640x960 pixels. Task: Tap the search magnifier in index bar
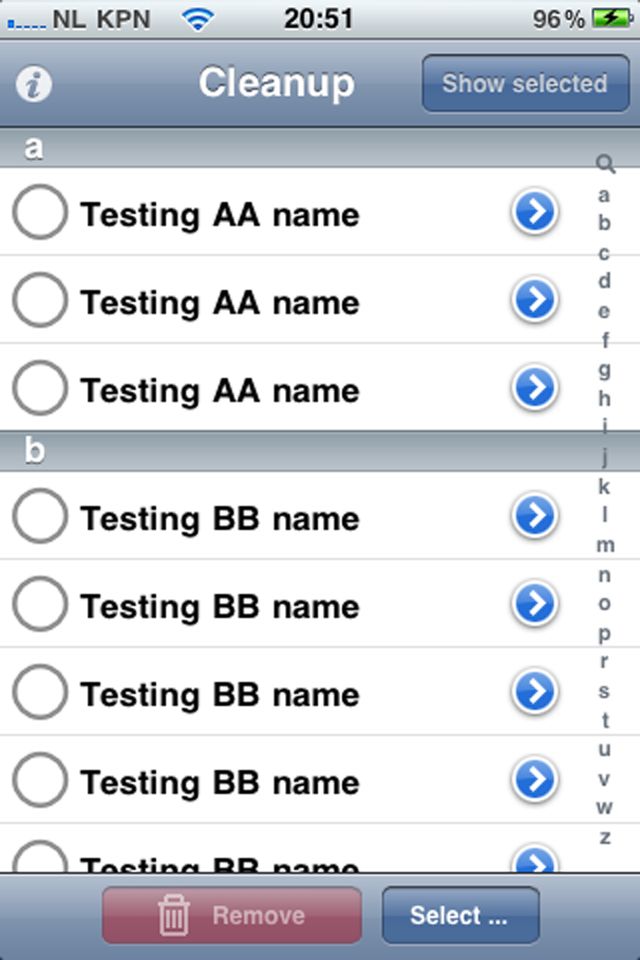click(605, 163)
